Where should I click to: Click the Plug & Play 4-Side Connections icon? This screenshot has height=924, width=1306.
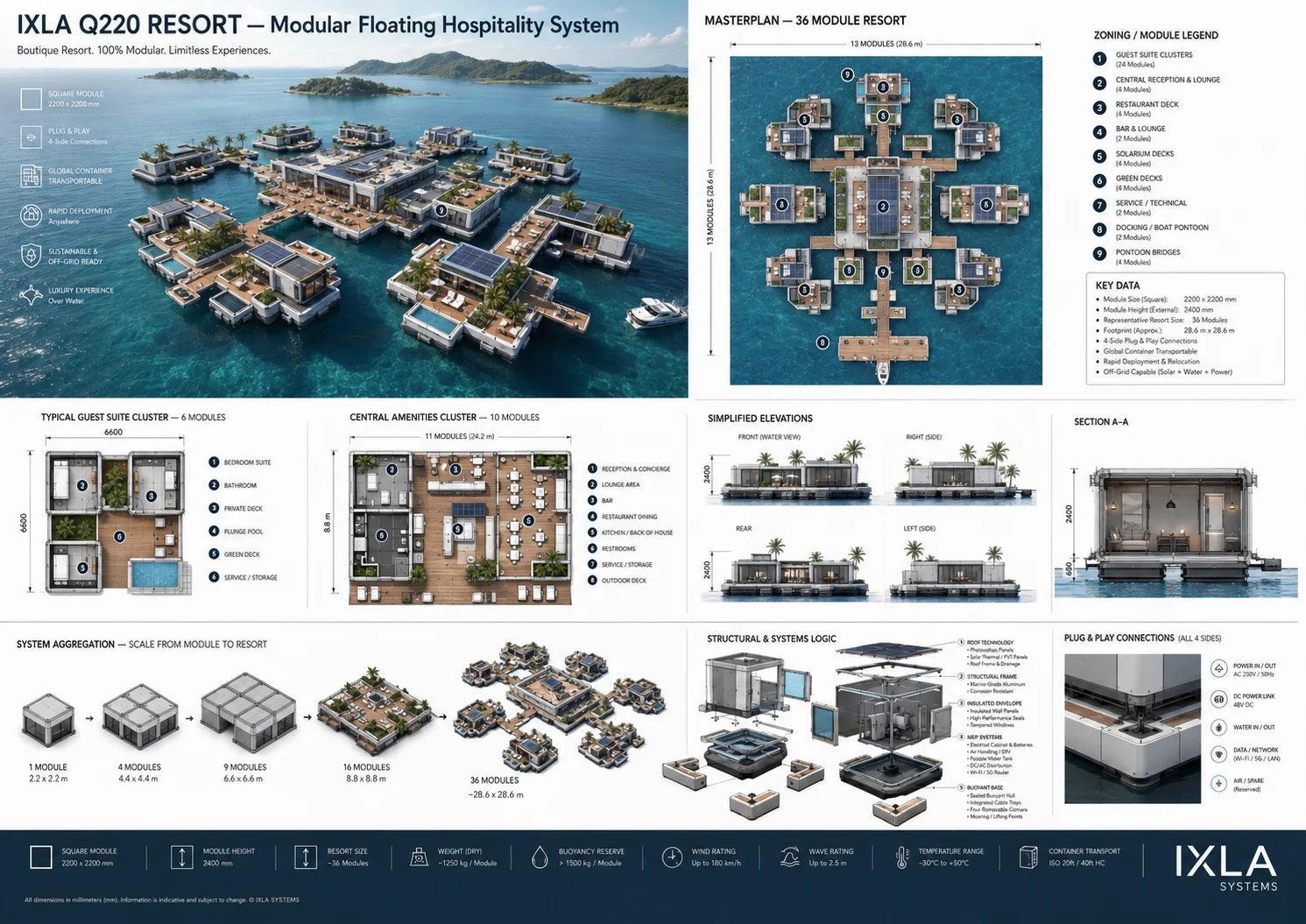pos(31,137)
